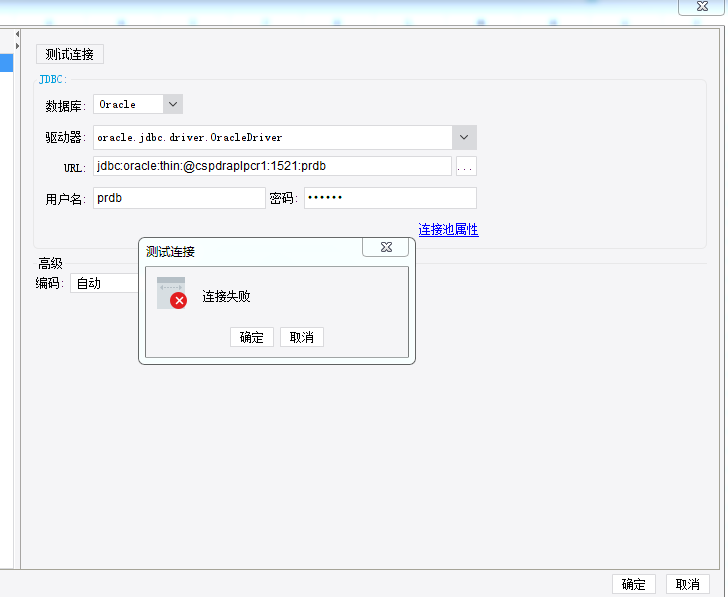
Task: Focus the 用户名 input field
Action: tap(179, 198)
